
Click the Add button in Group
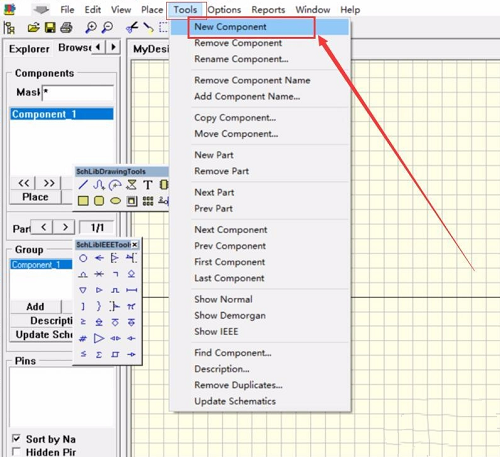36,306
